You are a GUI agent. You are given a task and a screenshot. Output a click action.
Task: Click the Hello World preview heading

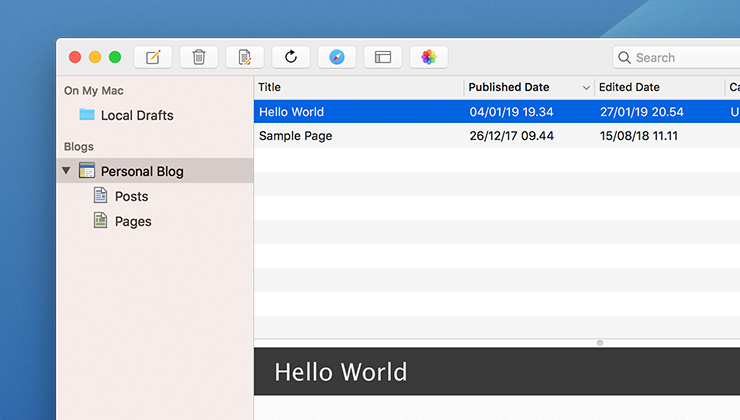(x=341, y=372)
